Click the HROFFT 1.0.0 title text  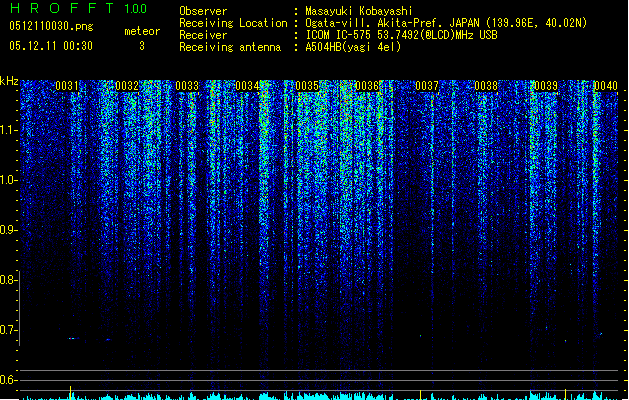click(x=79, y=8)
